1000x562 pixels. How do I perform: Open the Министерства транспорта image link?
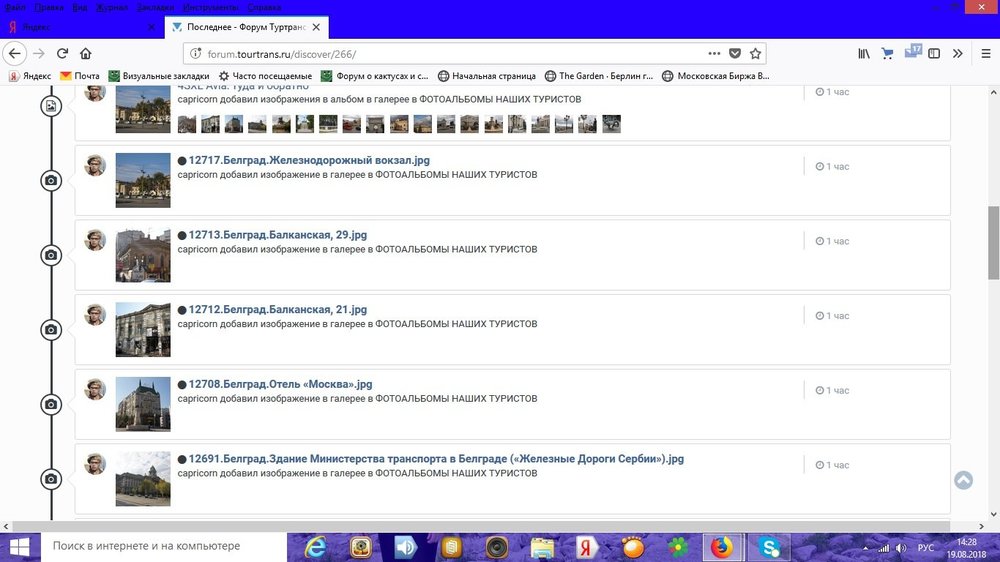coord(436,459)
